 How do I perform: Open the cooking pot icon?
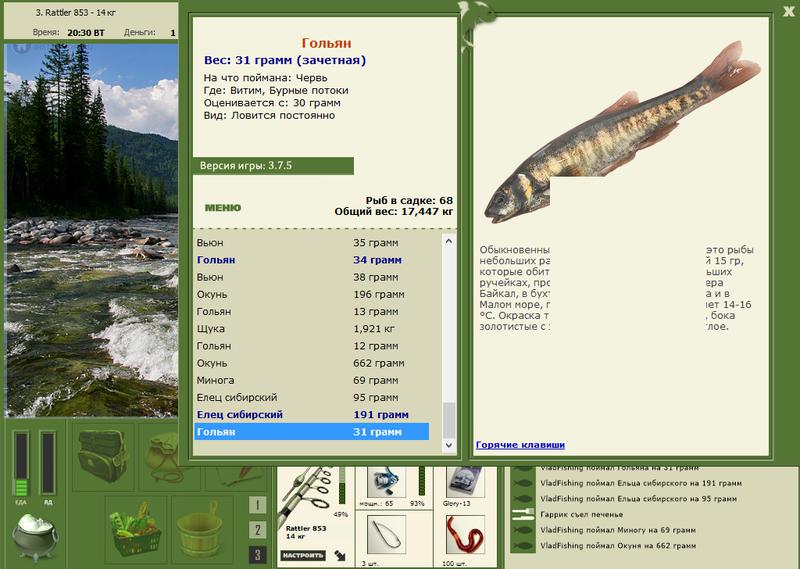(x=35, y=536)
